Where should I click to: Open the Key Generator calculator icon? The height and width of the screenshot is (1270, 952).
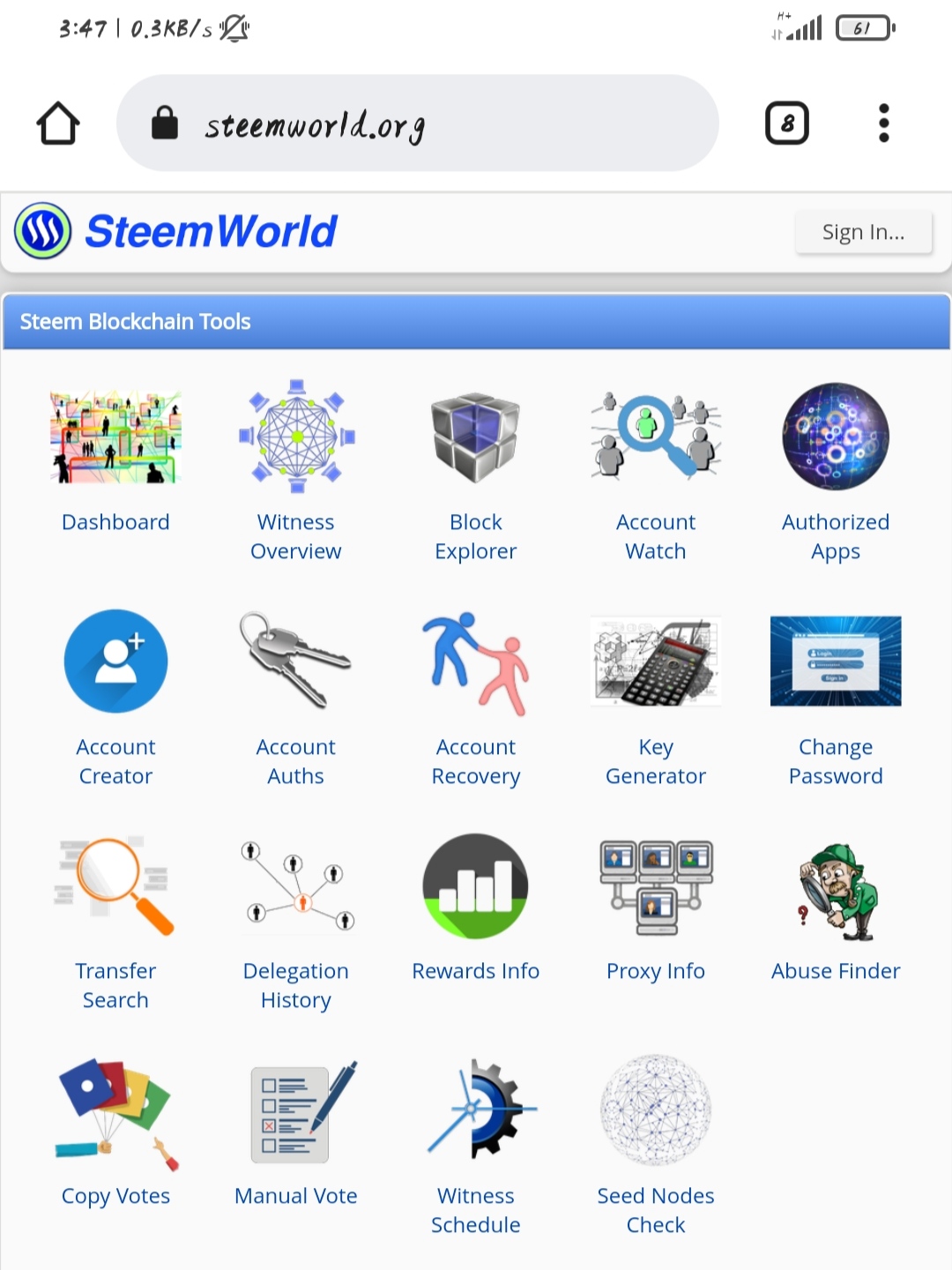pyautogui.click(x=656, y=661)
